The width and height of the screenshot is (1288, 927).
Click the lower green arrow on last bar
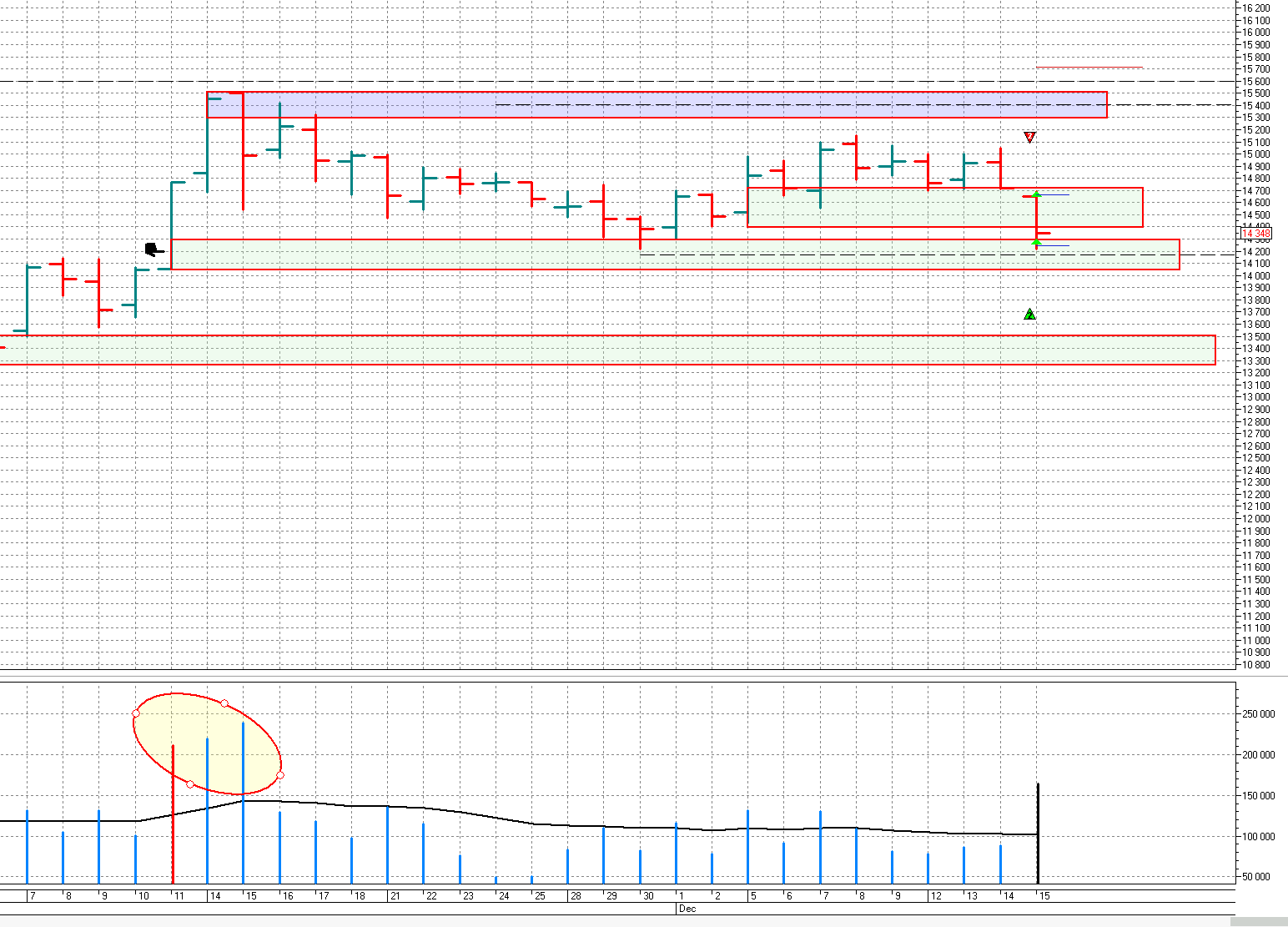click(x=1036, y=243)
